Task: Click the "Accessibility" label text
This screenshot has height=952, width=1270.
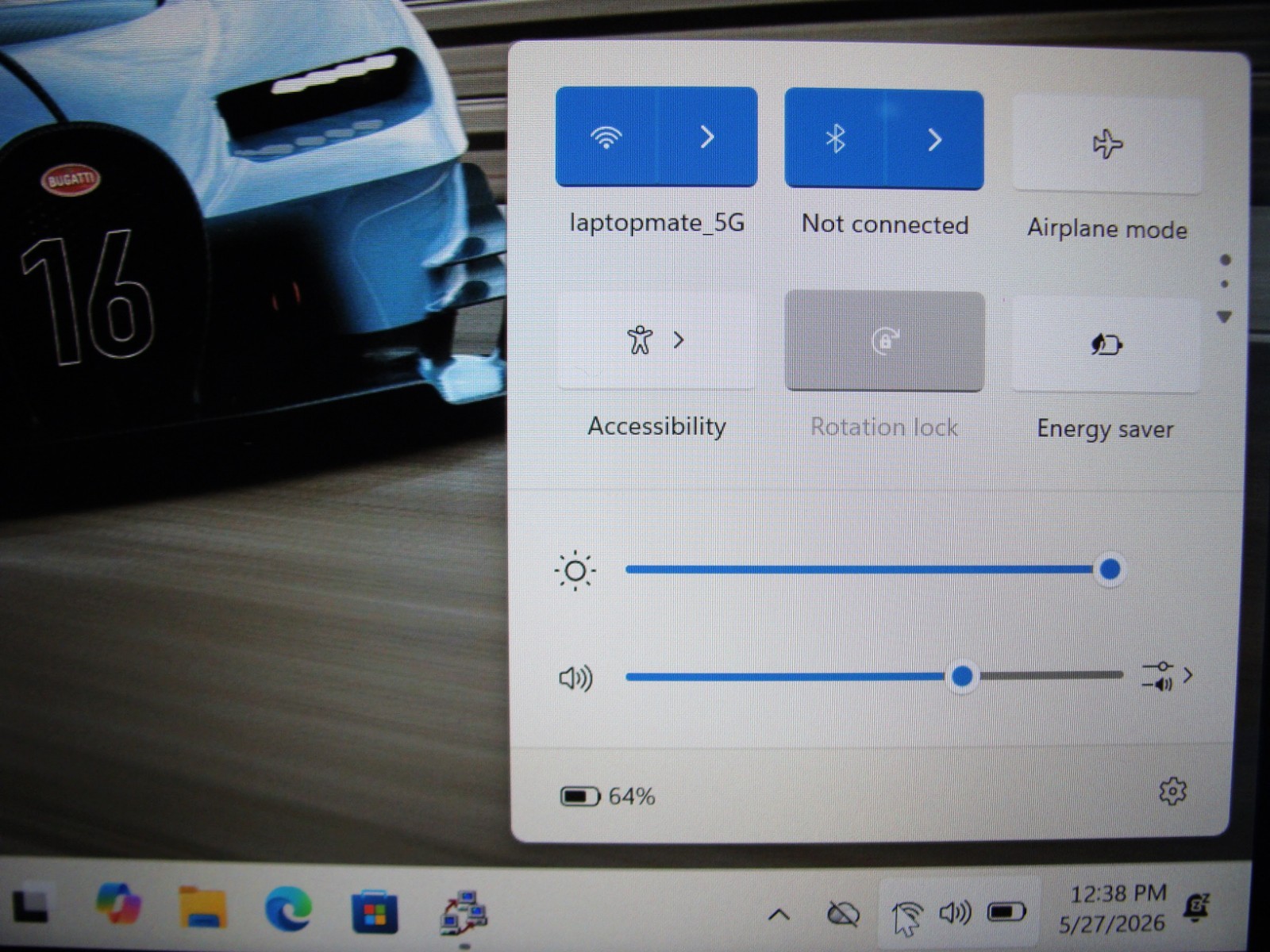Action: [656, 426]
